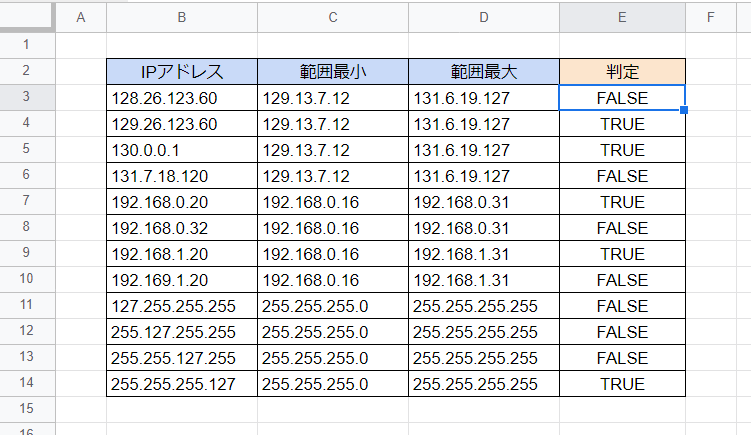Select row 1 header
This screenshot has width=751, height=435.
26,46
